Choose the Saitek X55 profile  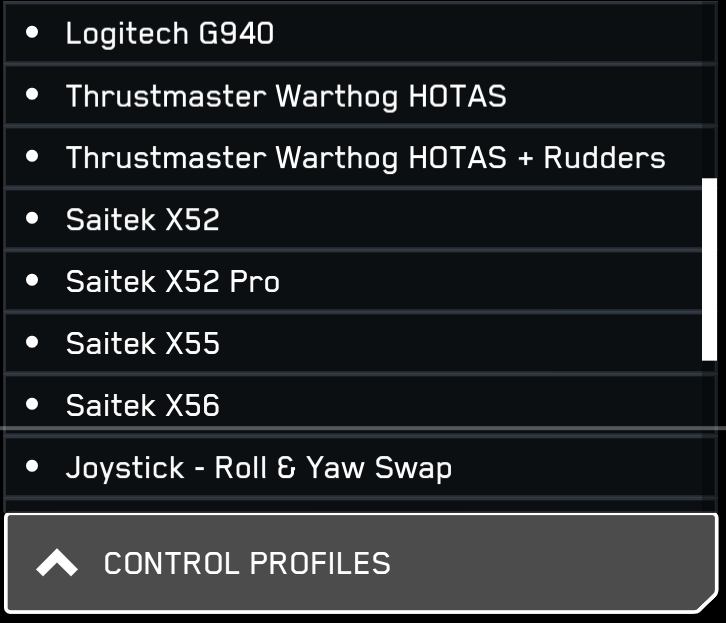tap(143, 344)
